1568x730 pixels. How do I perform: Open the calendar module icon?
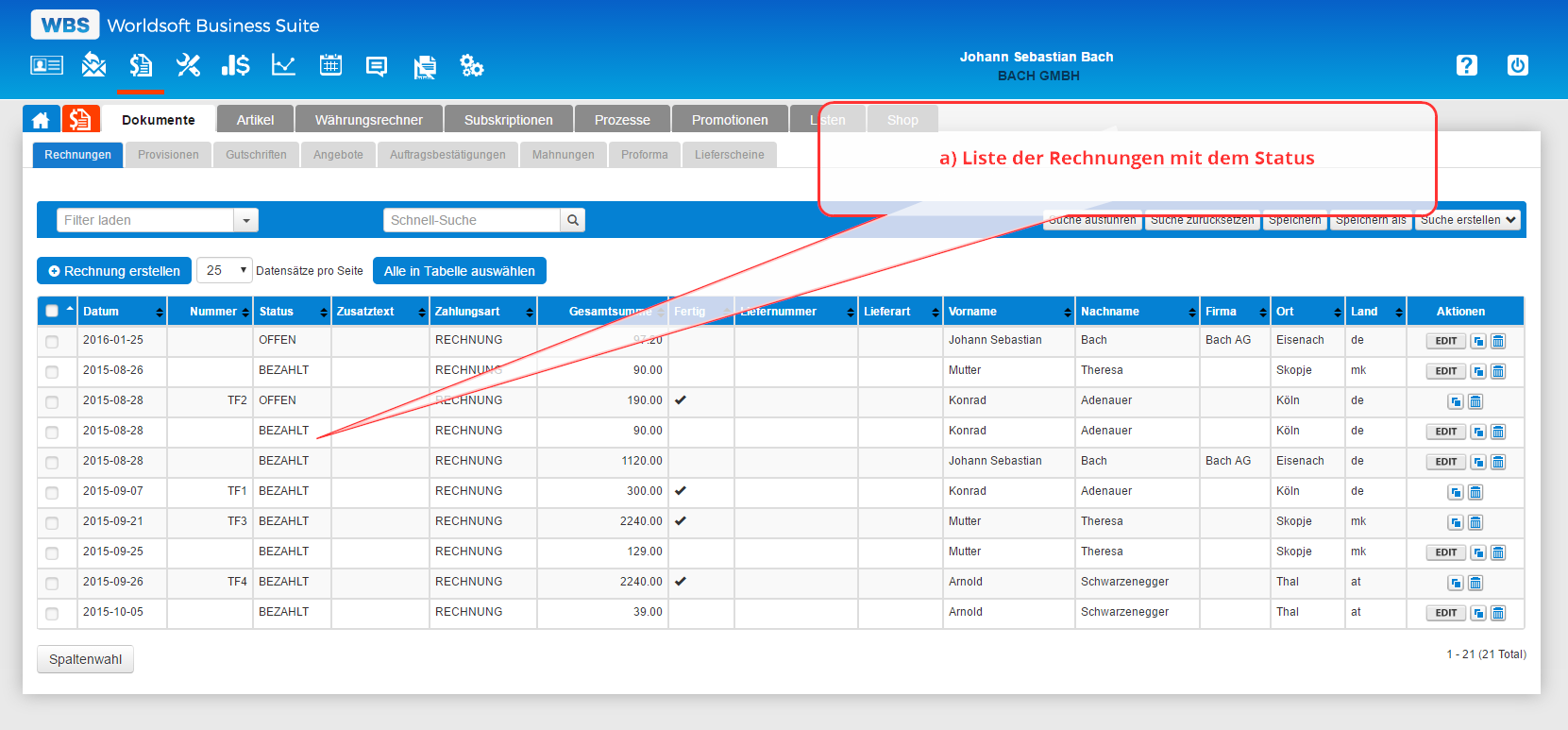pos(330,65)
